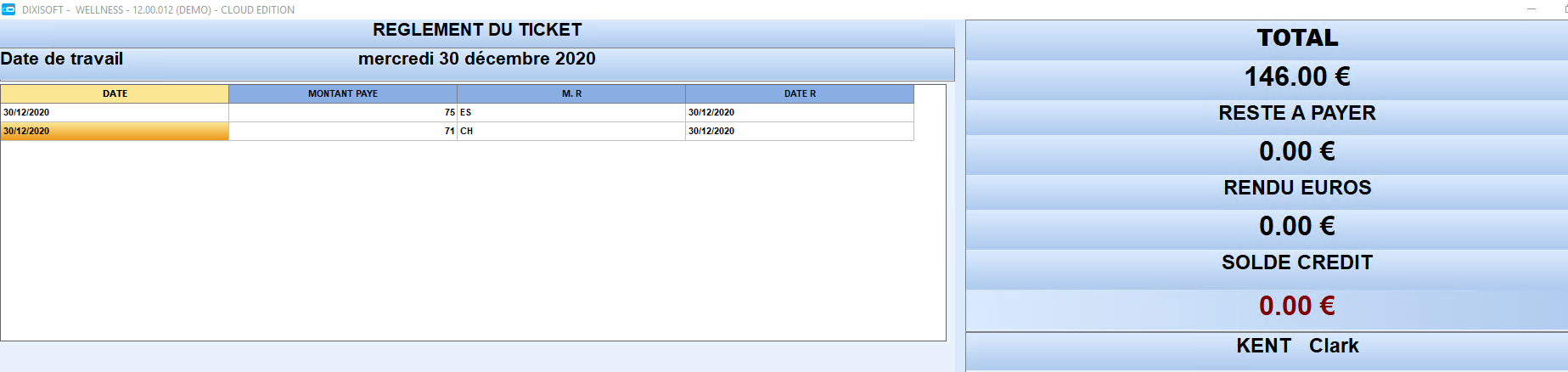
Task: Select ES payment mode cell
Action: [x=571, y=112]
